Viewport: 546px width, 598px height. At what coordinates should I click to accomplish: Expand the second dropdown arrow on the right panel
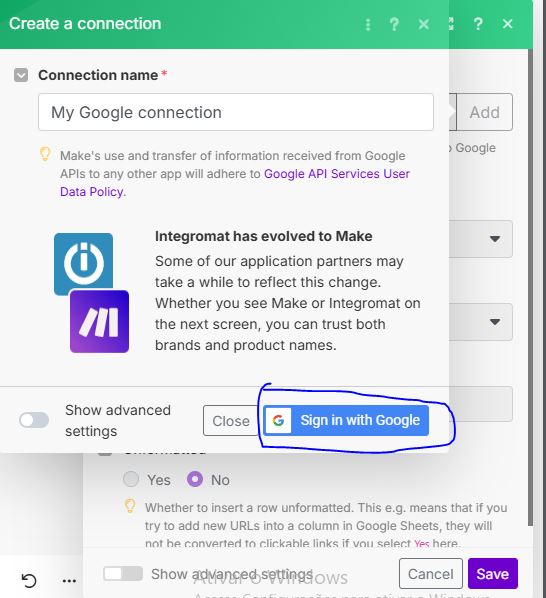495,322
